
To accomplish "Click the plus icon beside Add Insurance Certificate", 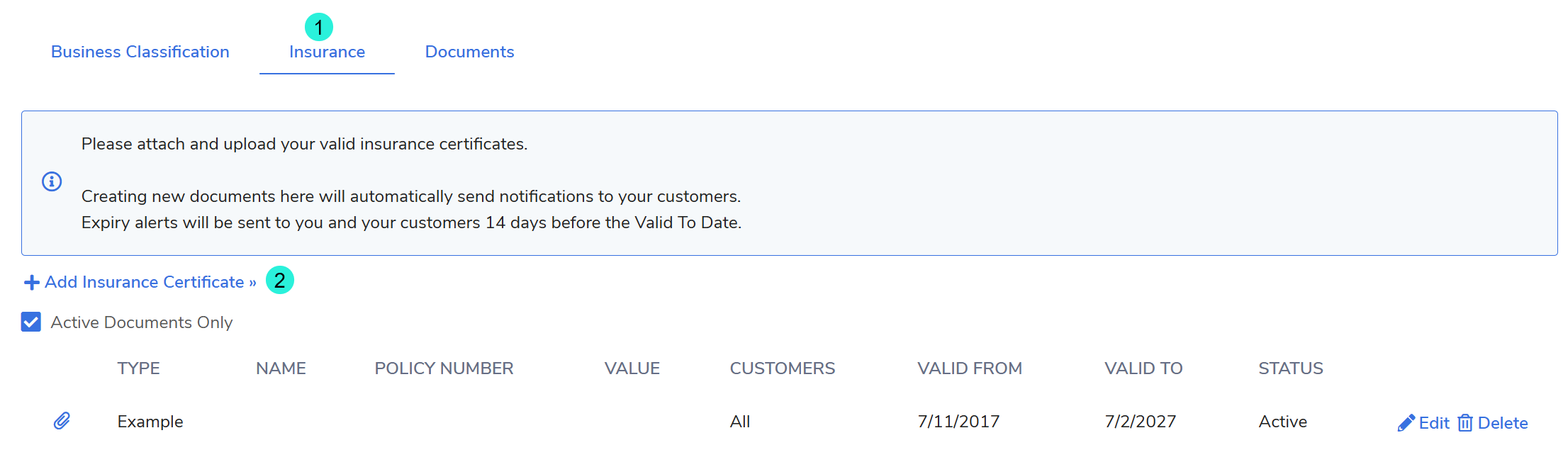I will (31, 283).
